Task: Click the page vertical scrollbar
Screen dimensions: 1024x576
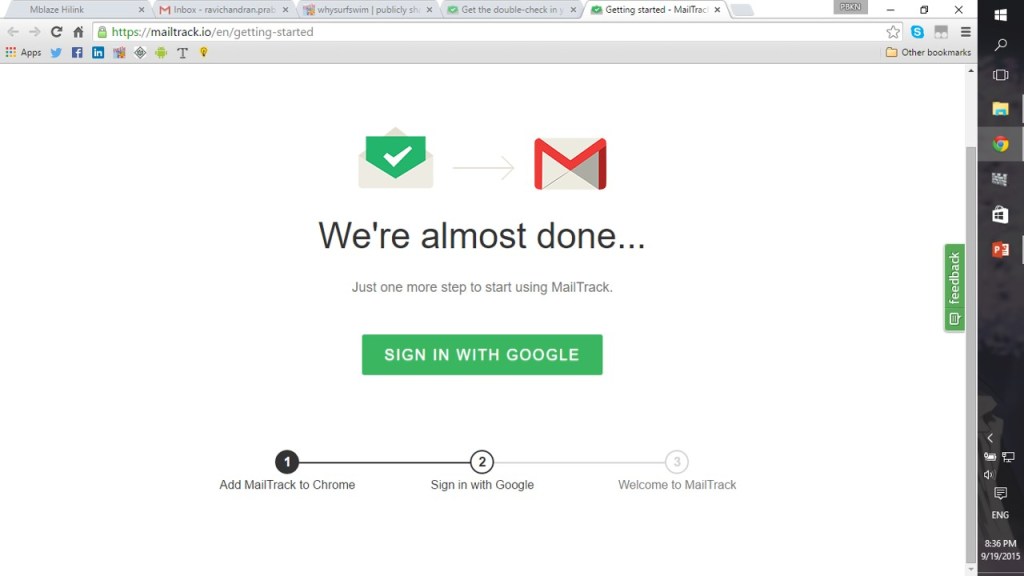Action: [971, 353]
